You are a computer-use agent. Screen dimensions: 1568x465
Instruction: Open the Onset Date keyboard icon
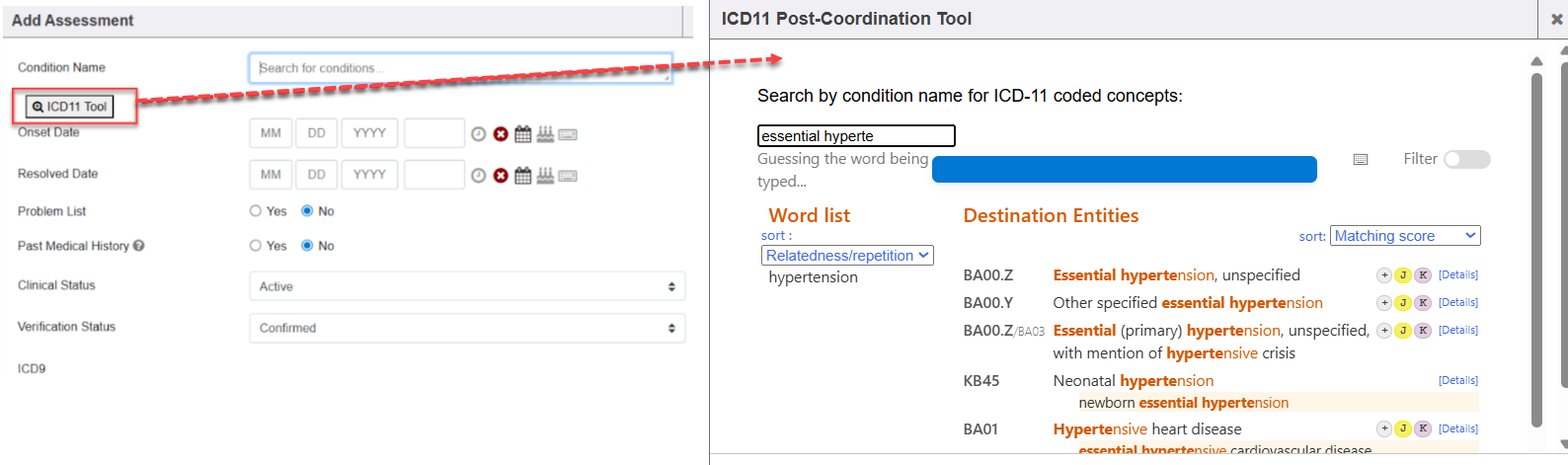click(x=568, y=134)
